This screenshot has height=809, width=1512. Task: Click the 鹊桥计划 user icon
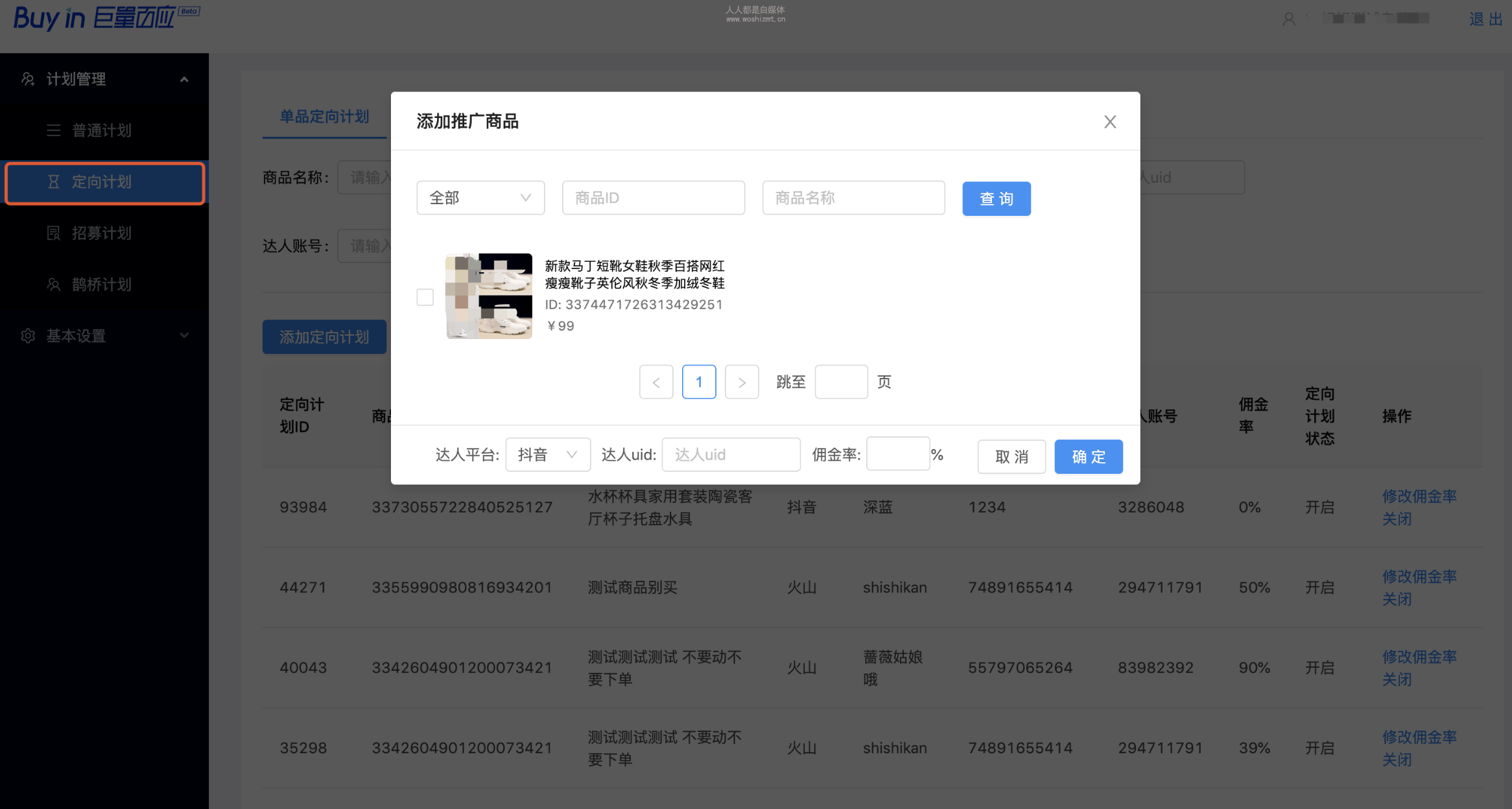click(x=54, y=284)
